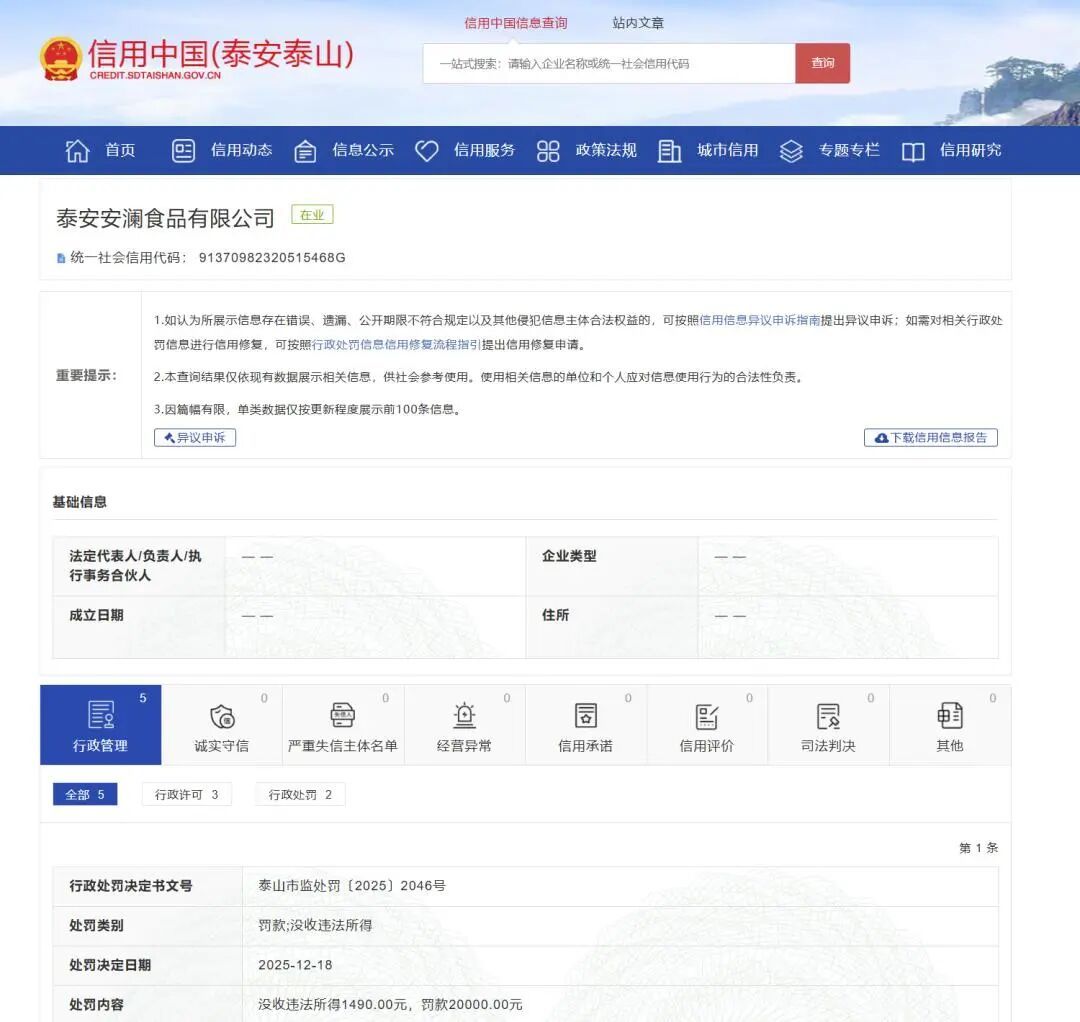Filter records by 行政许可

tap(187, 795)
